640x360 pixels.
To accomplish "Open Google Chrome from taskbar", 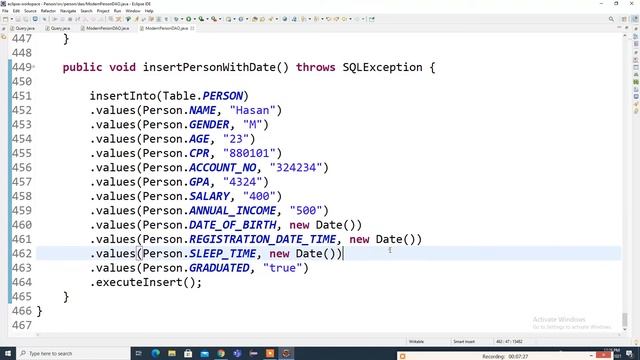I will click(x=221, y=353).
